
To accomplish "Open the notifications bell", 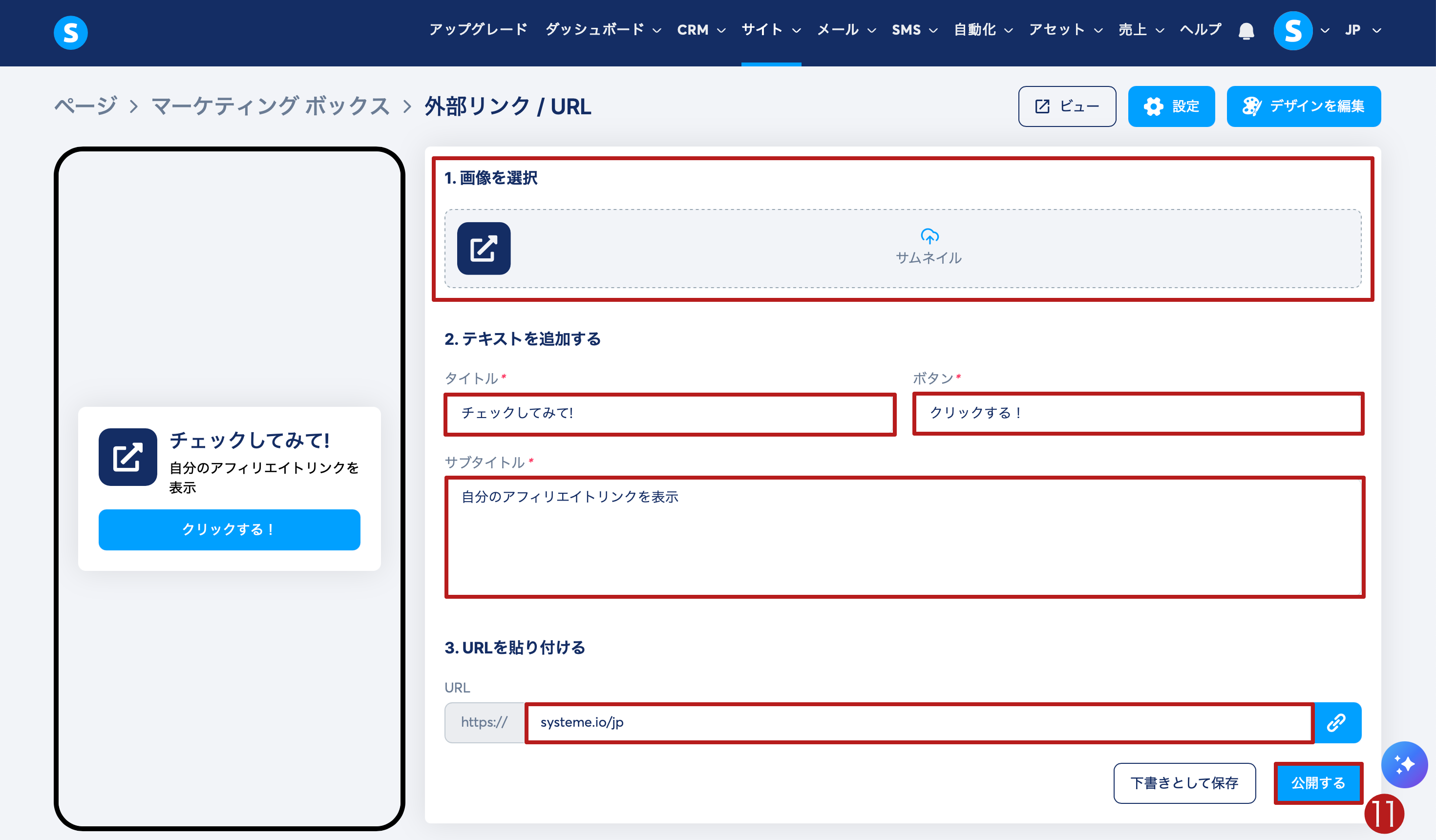I will pos(1246,31).
